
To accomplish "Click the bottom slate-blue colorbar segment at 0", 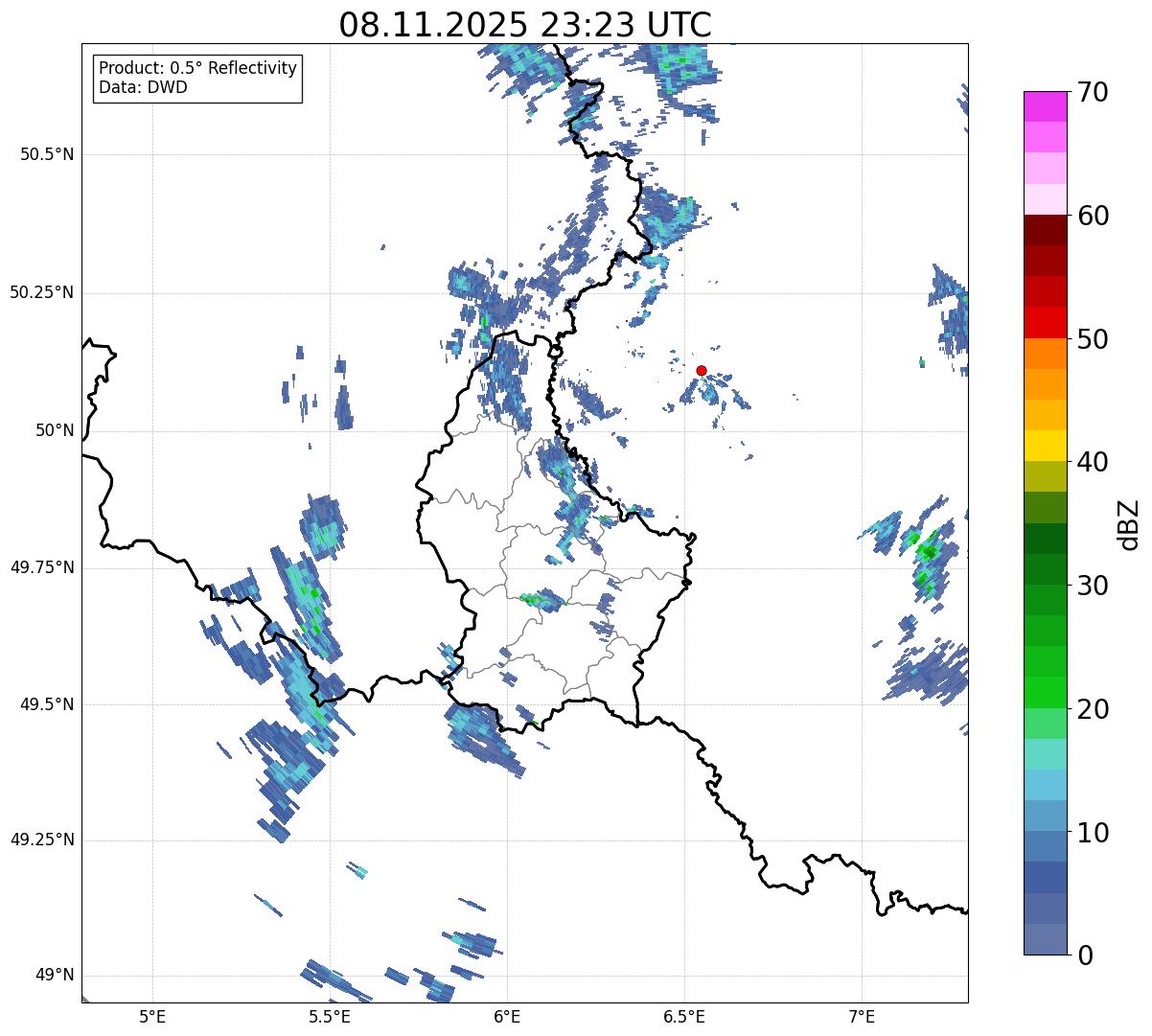I will click(1046, 939).
